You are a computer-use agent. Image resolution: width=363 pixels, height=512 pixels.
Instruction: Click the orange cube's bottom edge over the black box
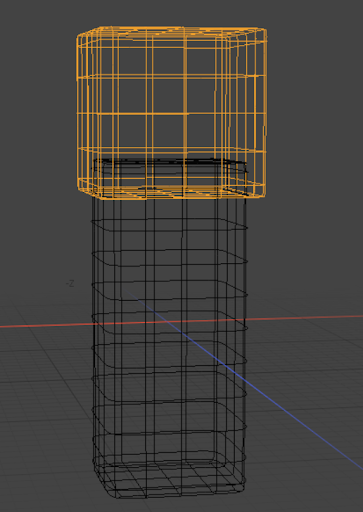pos(172,196)
